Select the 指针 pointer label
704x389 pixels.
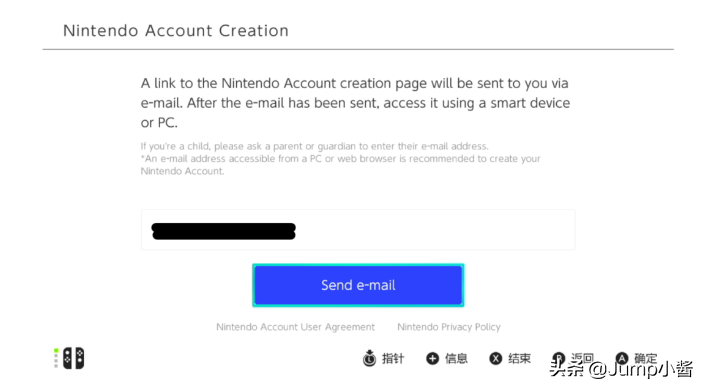click(393, 358)
